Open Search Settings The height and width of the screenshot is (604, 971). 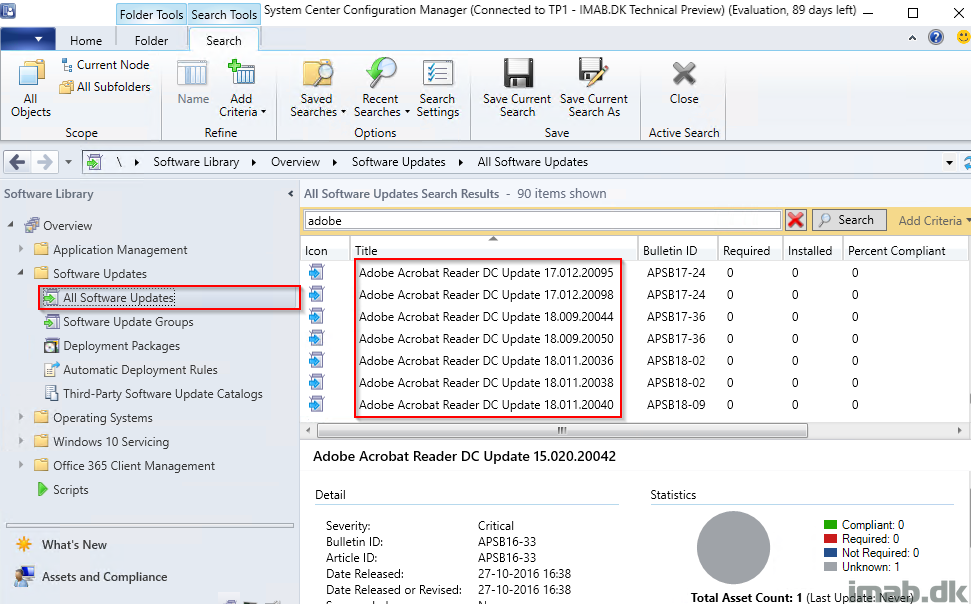(x=438, y=88)
